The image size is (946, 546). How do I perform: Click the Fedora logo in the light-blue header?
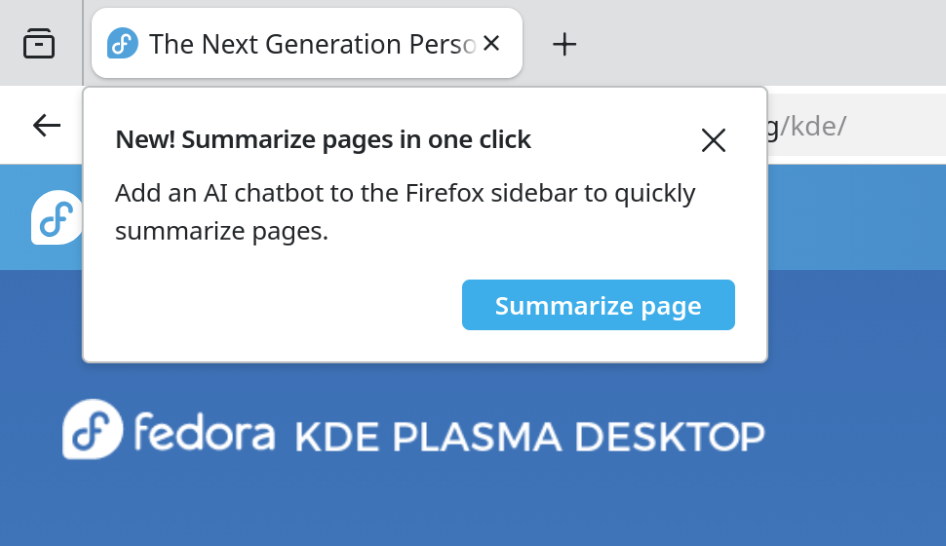pyautogui.click(x=56, y=217)
